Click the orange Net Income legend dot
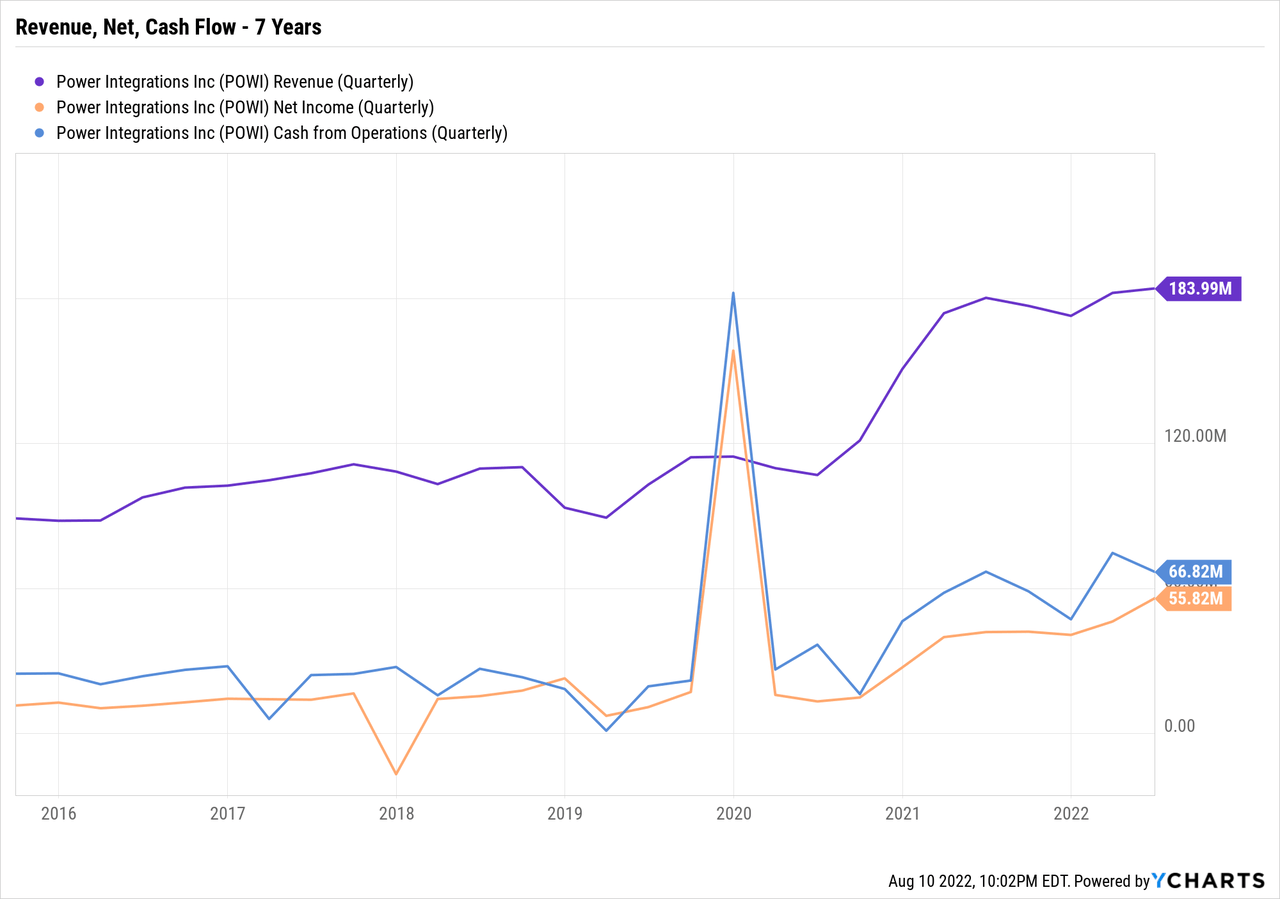Viewport: 1280px width, 899px height. 39,108
